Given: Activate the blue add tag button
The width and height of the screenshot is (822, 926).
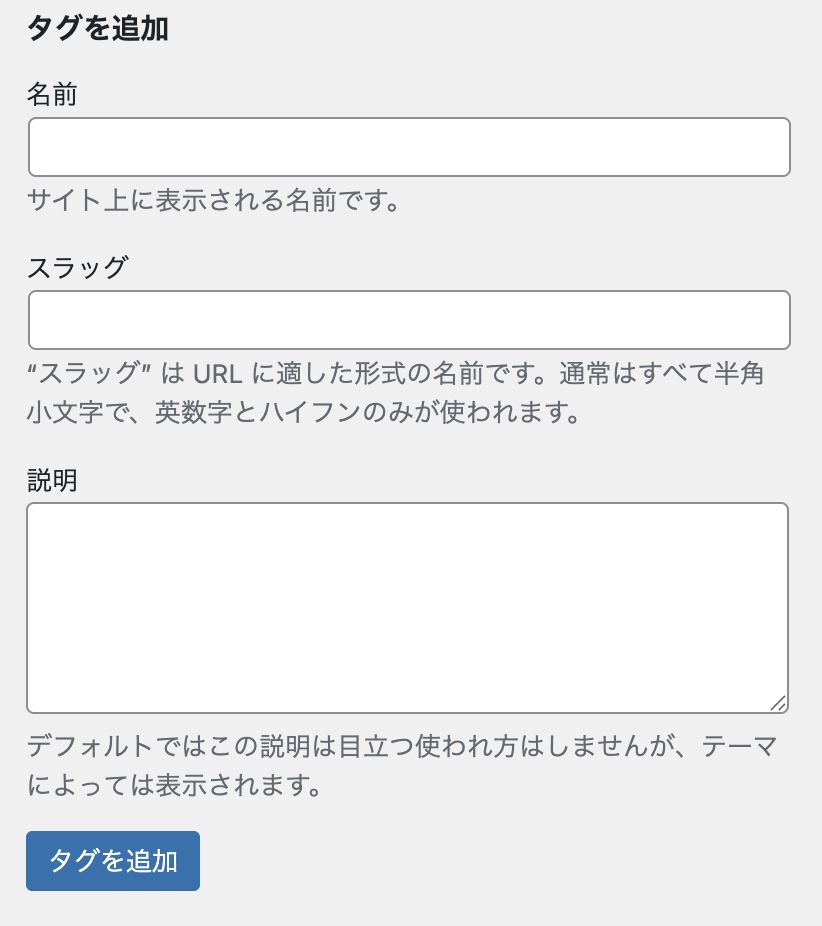Looking at the screenshot, I should point(112,861).
